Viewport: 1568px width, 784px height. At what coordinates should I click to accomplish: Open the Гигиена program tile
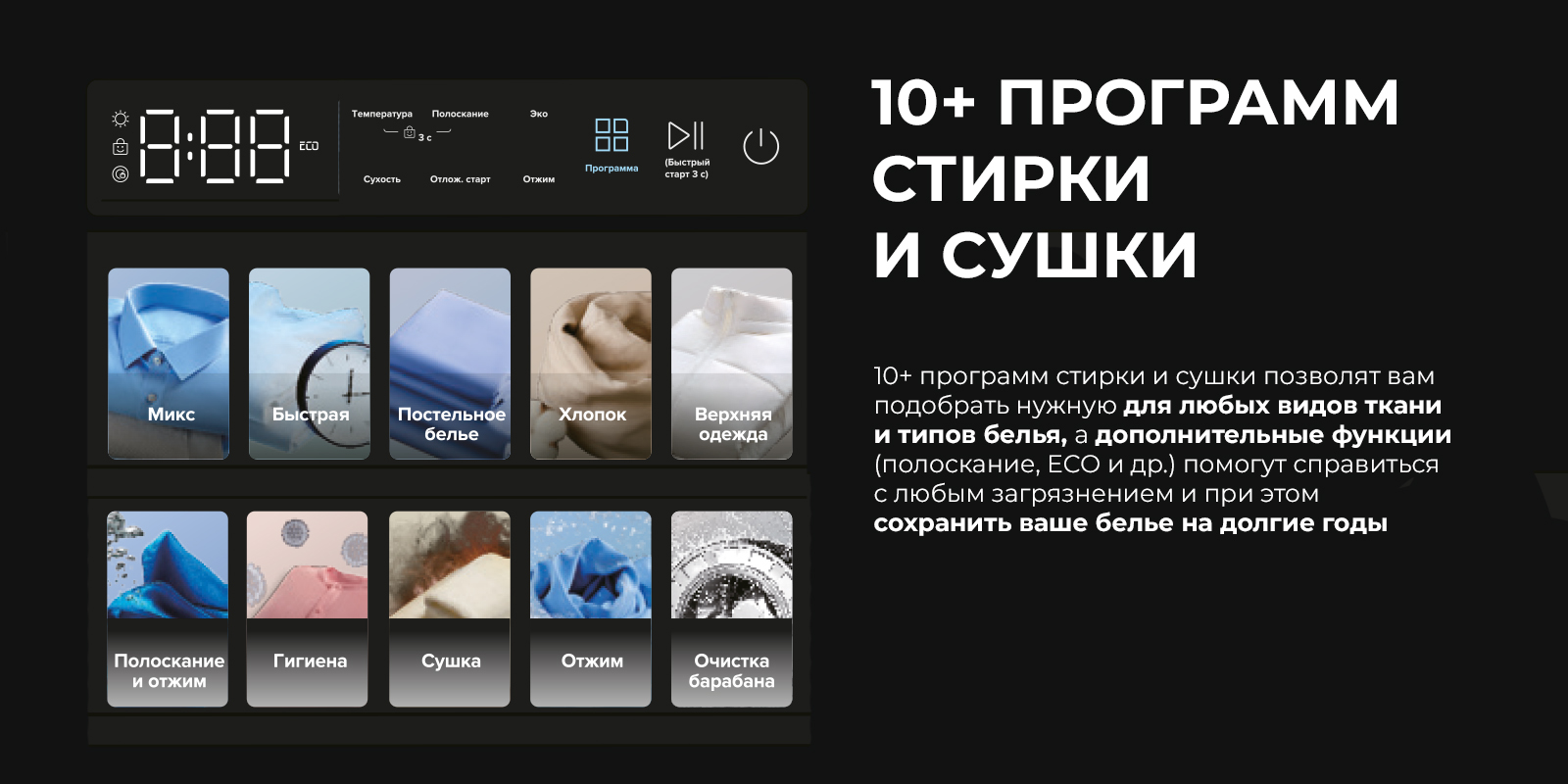pyautogui.click(x=308, y=609)
